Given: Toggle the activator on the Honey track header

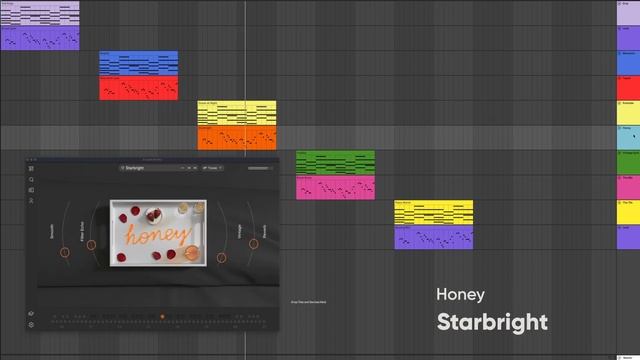Looking at the screenshot, I should click(x=620, y=128).
